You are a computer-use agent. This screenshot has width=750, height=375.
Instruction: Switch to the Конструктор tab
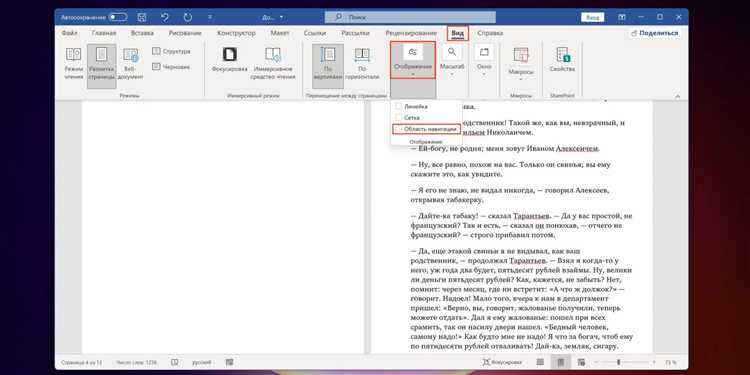236,33
